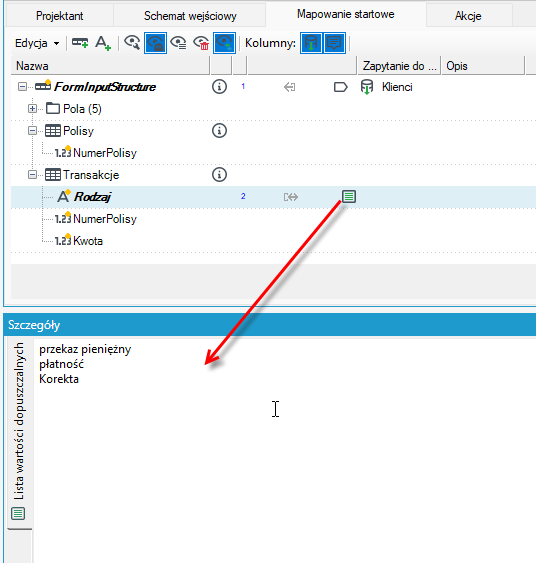
Task: Click the info icon on Transakcje row
Action: (x=219, y=175)
